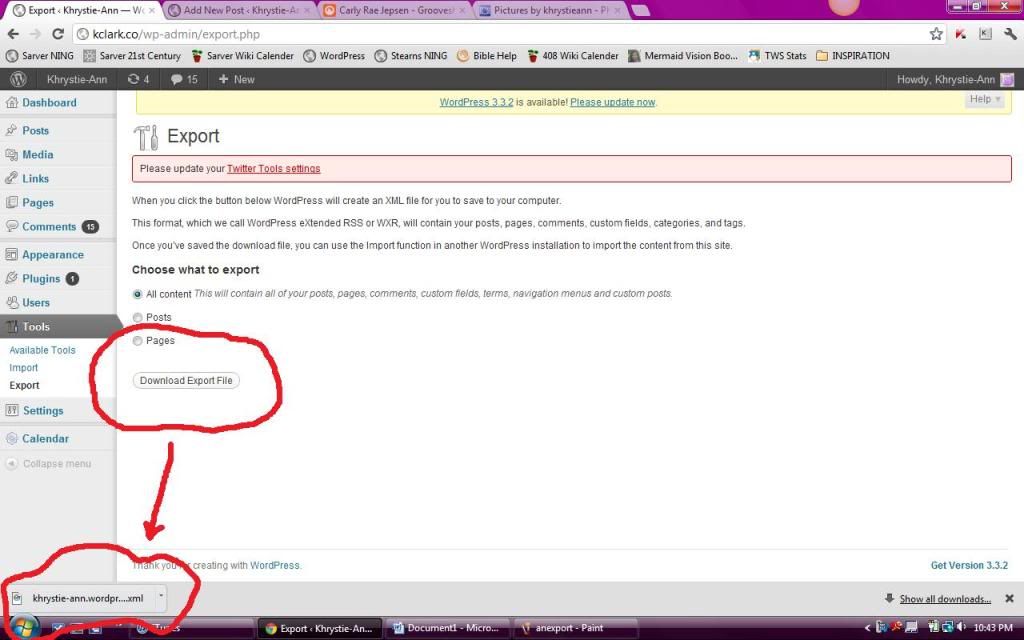Screen dimensions: 1024x640
Task: Close the downloads bar with the X
Action: (1009, 598)
